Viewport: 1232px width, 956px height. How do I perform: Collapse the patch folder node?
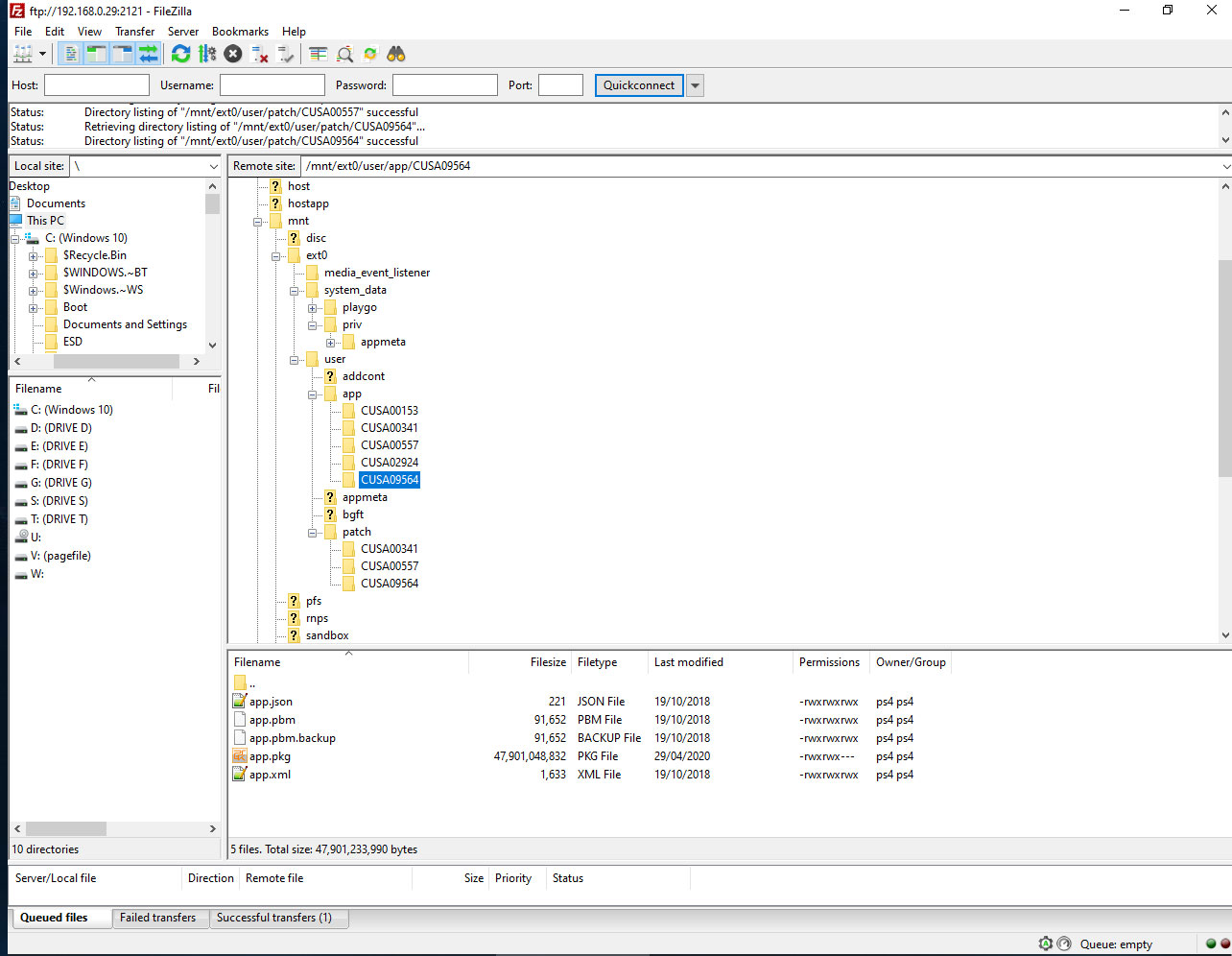click(313, 532)
